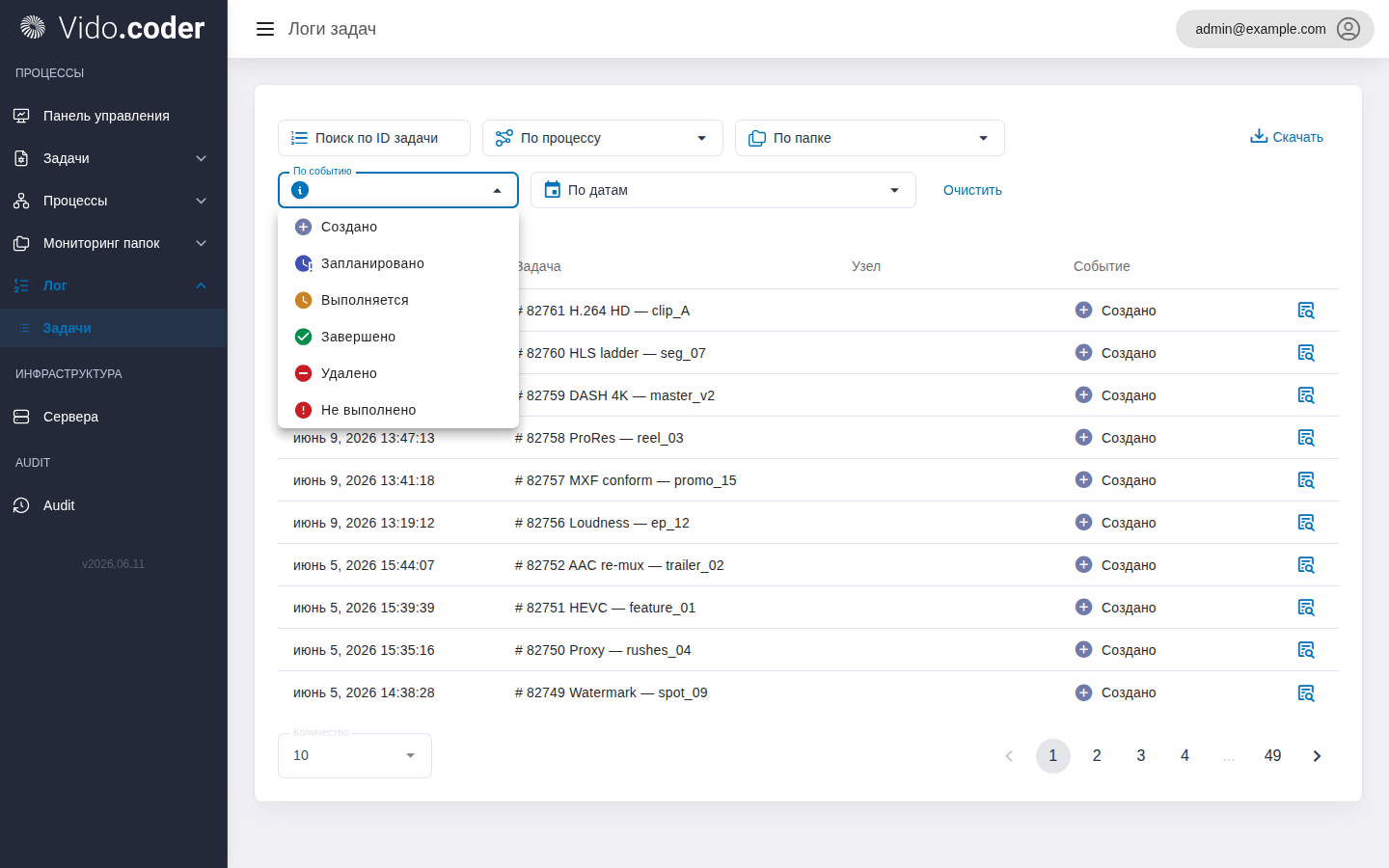Click the Процессы icon in sidebar
1389x868 pixels.
[x=21, y=201]
